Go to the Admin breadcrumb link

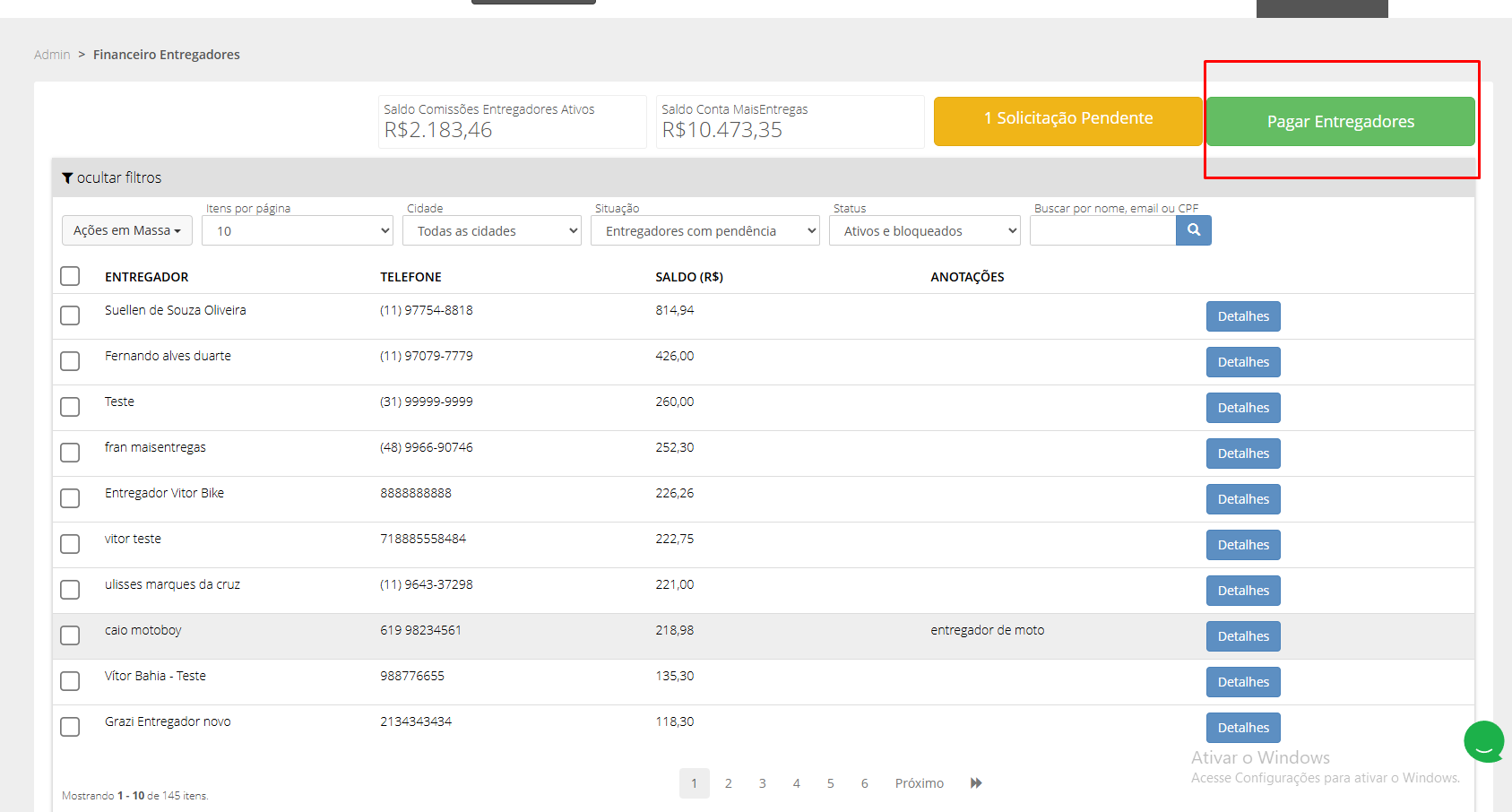52,55
